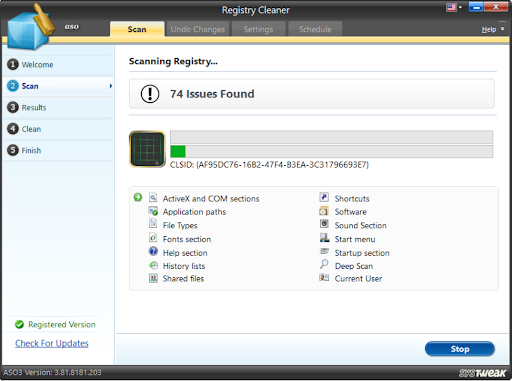
Task: Click the step 4 number badge
Action: click(x=13, y=129)
